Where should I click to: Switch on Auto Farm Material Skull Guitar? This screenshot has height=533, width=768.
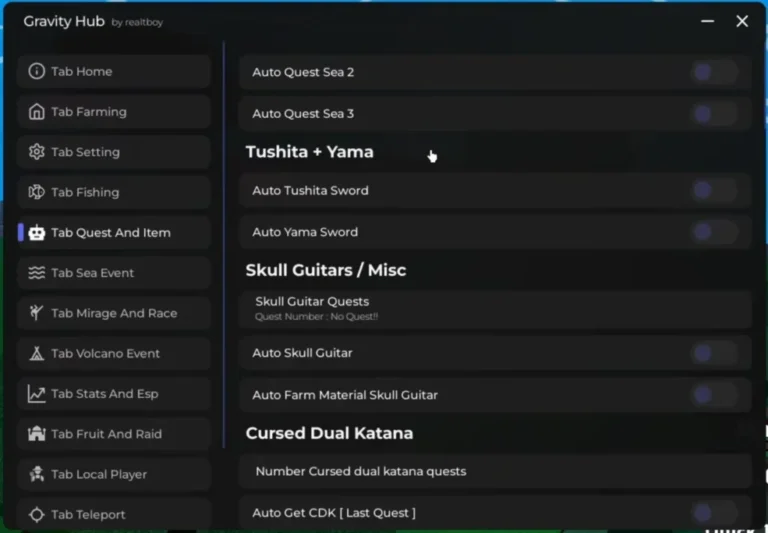[715, 394]
